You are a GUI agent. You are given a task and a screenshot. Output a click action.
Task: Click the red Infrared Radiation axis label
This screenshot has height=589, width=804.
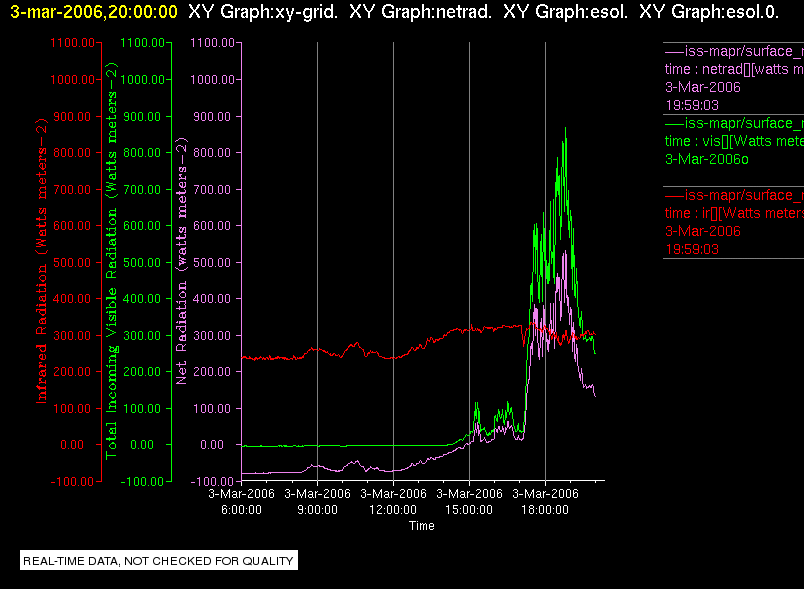(x=41, y=261)
